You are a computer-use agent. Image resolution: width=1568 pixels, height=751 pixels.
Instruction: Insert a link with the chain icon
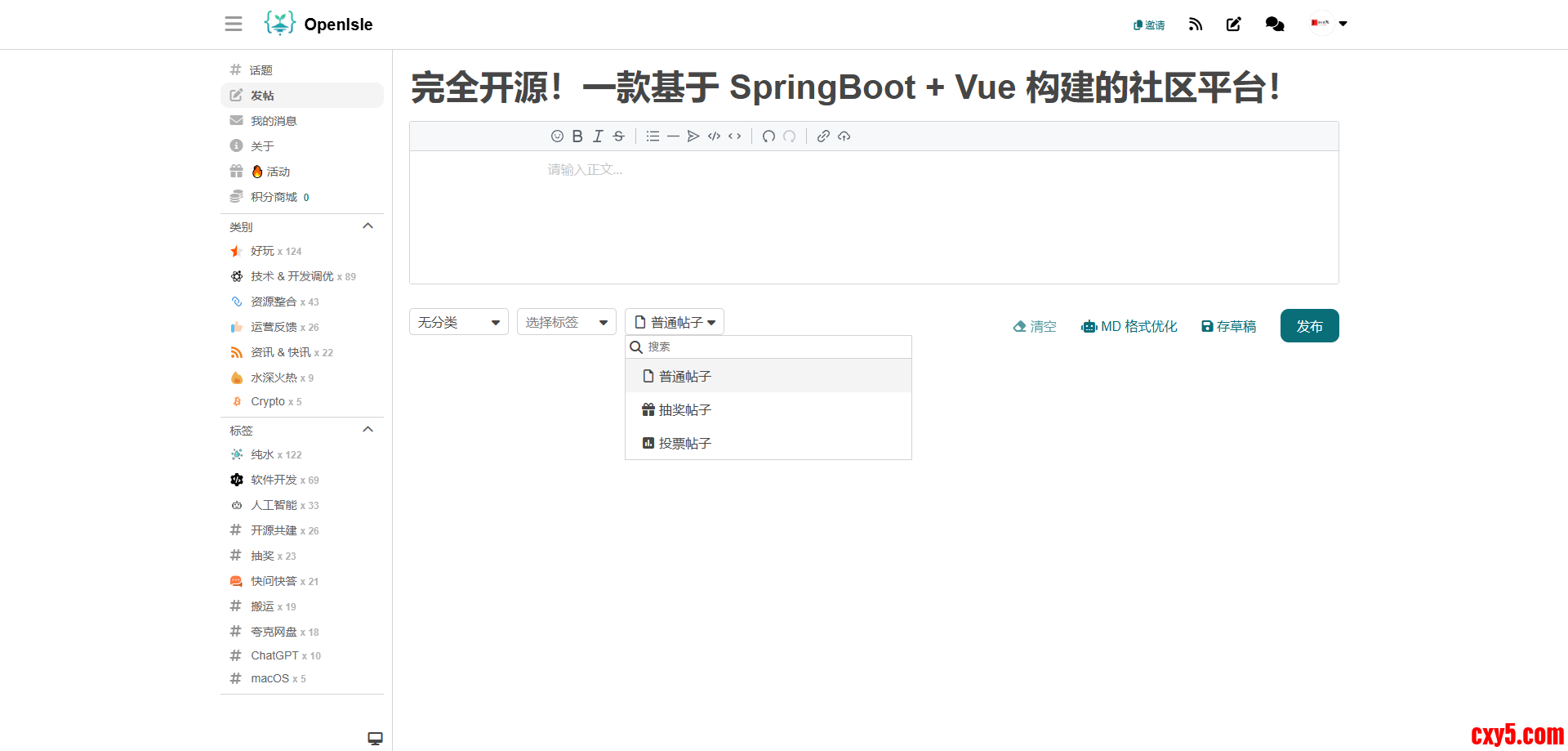click(823, 136)
